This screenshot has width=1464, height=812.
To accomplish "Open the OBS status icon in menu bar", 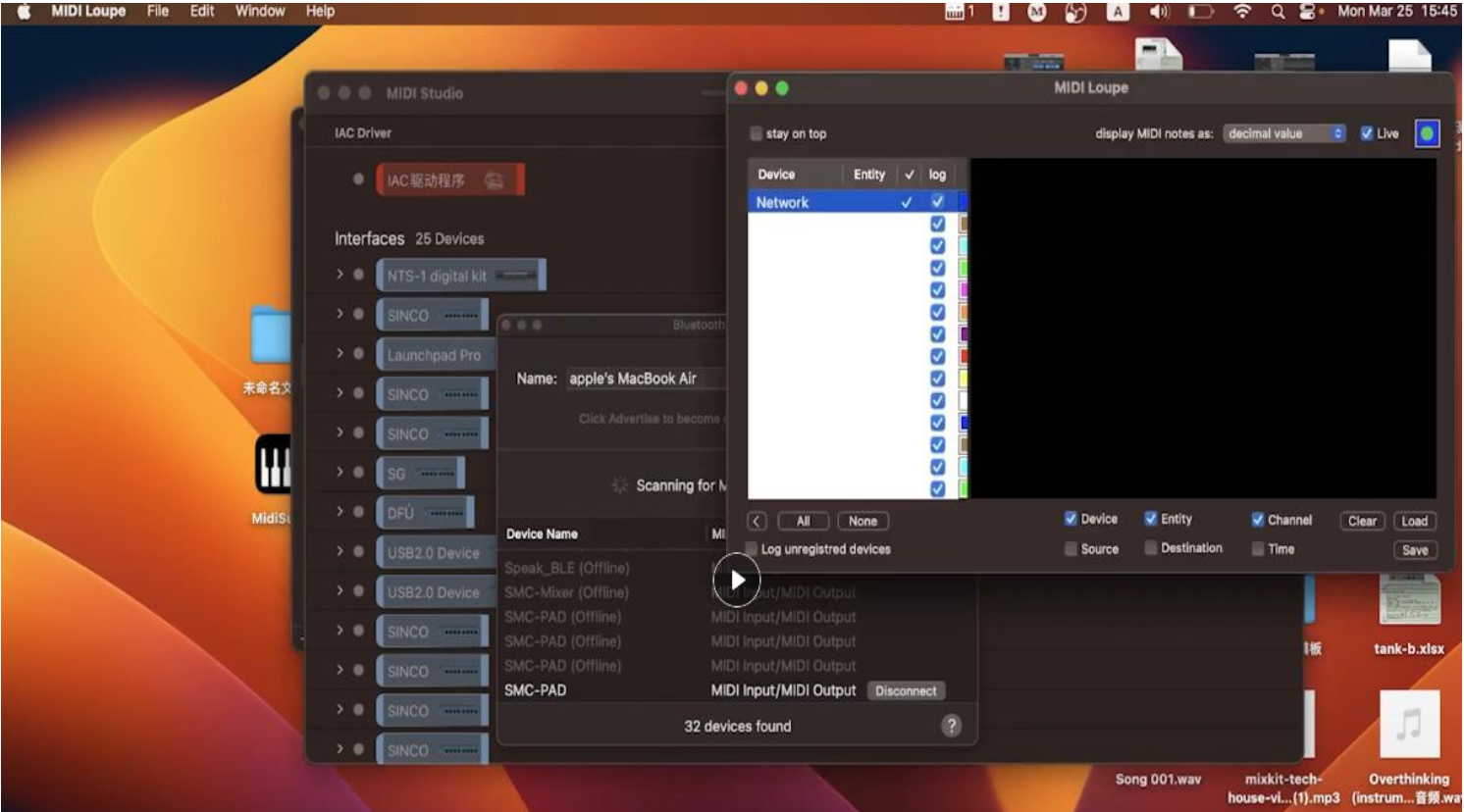I will point(1075,12).
